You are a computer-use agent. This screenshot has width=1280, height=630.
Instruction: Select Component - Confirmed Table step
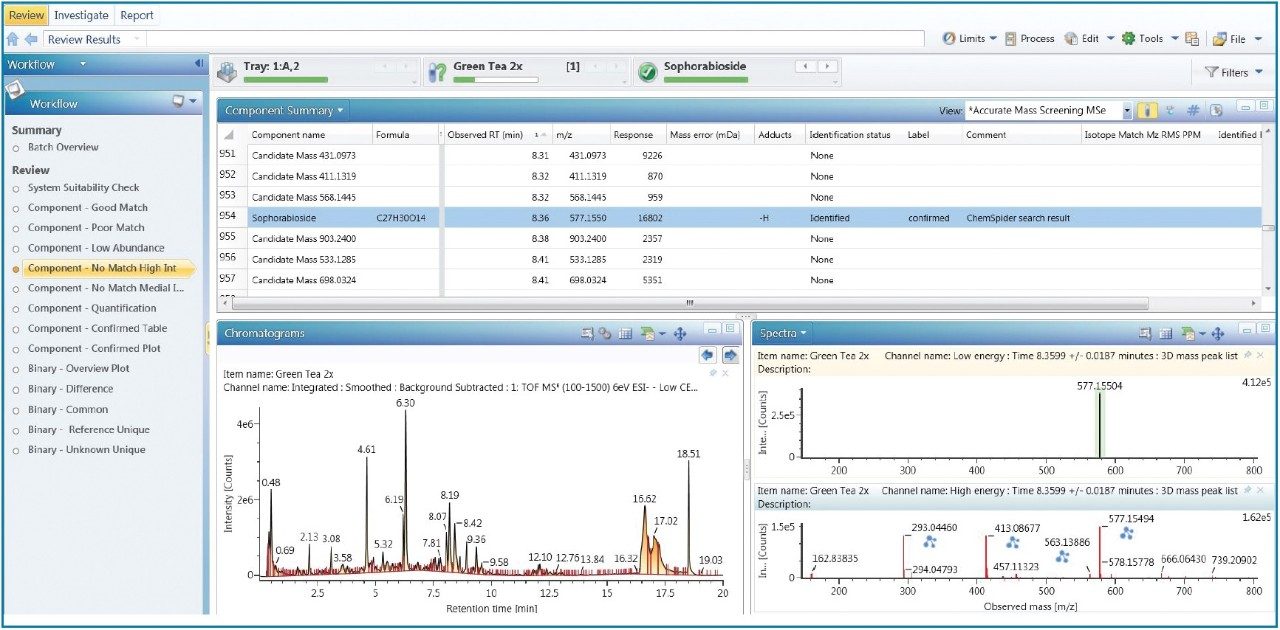pyautogui.click(x=98, y=328)
